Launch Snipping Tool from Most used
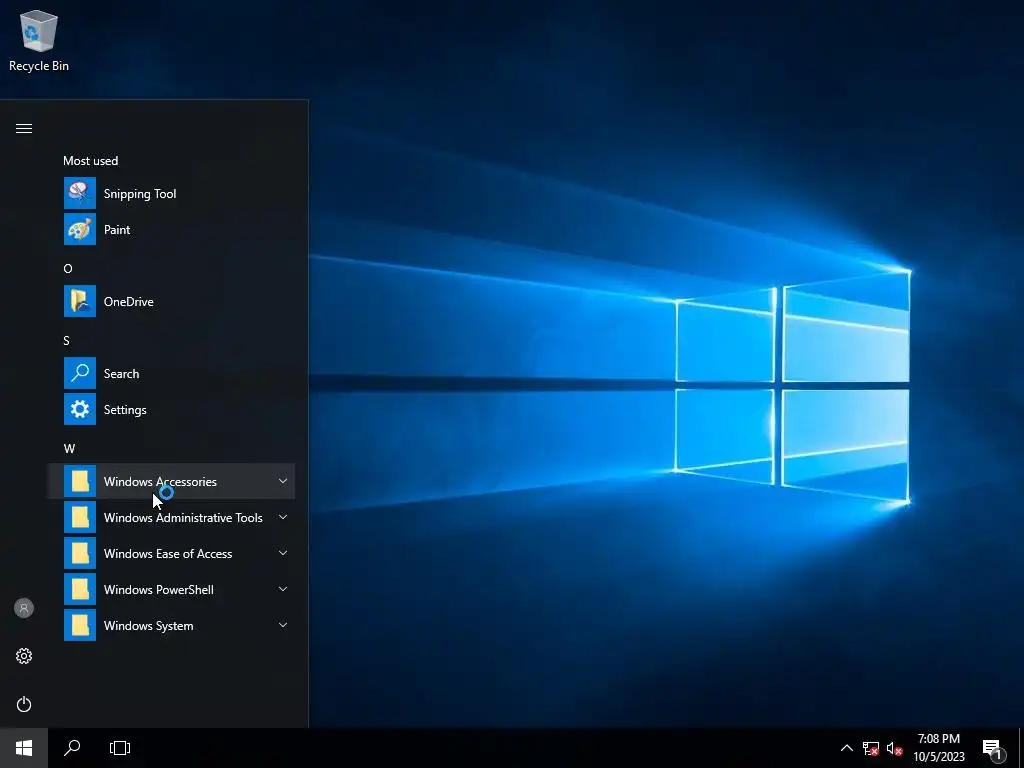Screen dimensions: 1024x768 (x=170, y=194)
